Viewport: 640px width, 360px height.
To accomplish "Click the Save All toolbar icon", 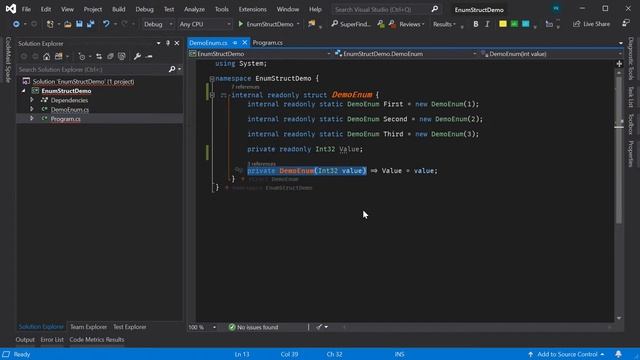I will point(91,24).
